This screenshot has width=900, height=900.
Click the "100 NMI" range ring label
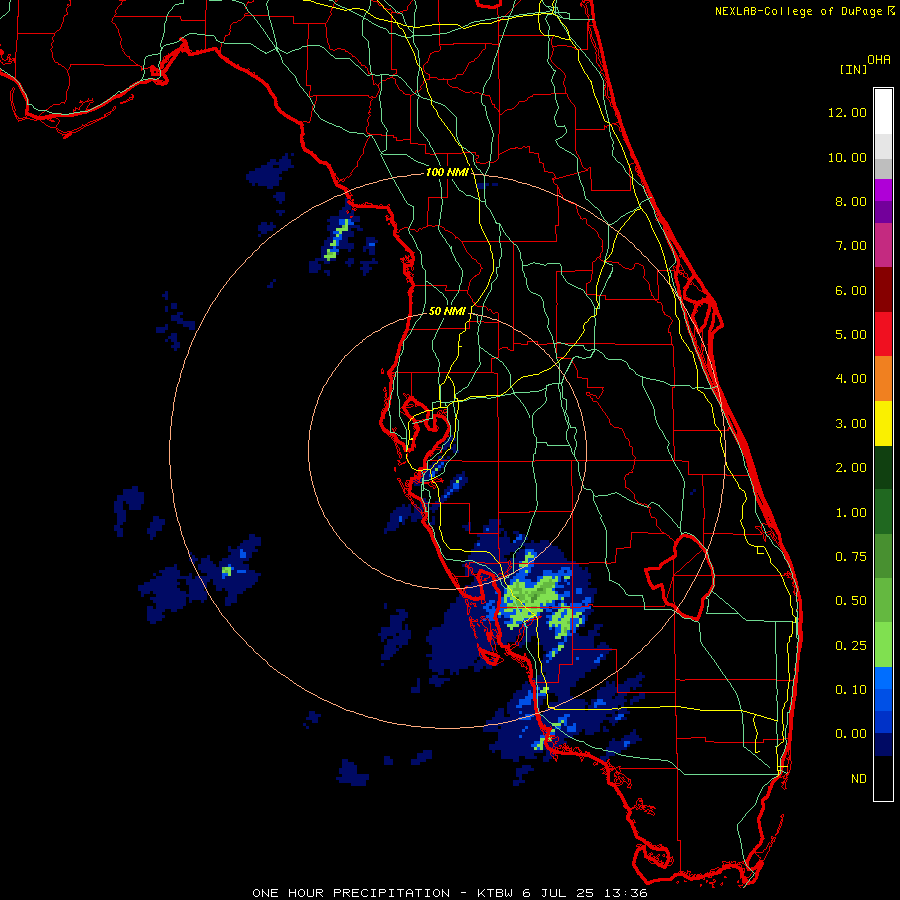[447, 172]
